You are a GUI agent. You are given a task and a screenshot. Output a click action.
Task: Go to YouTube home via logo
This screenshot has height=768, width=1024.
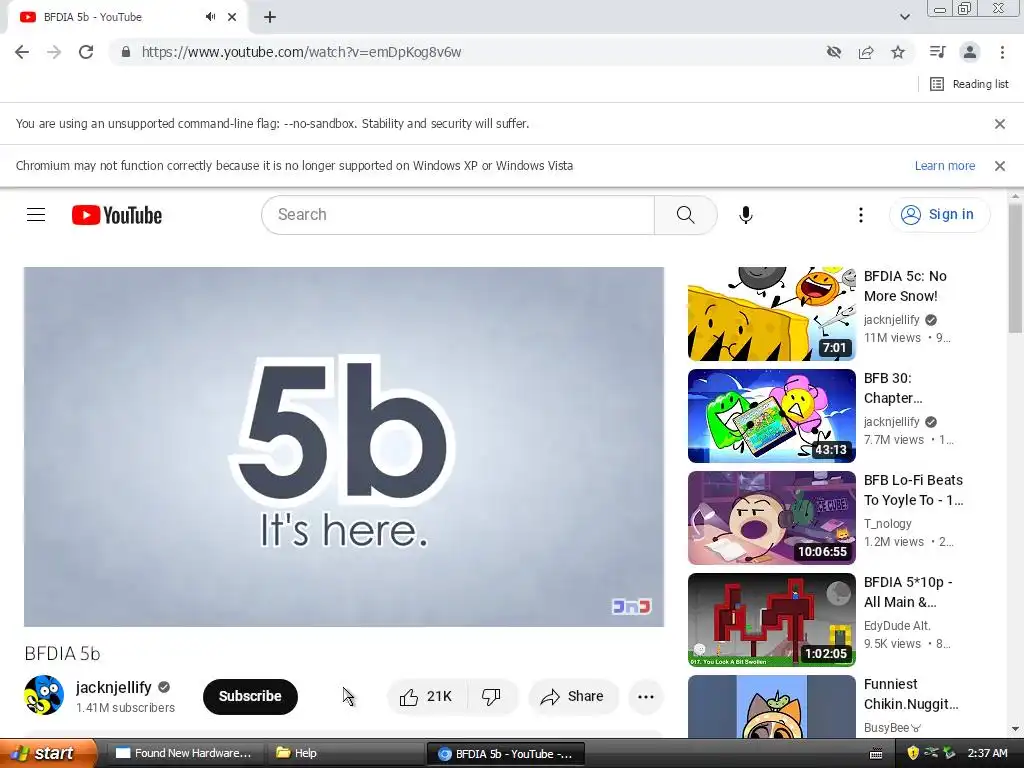pos(117,215)
